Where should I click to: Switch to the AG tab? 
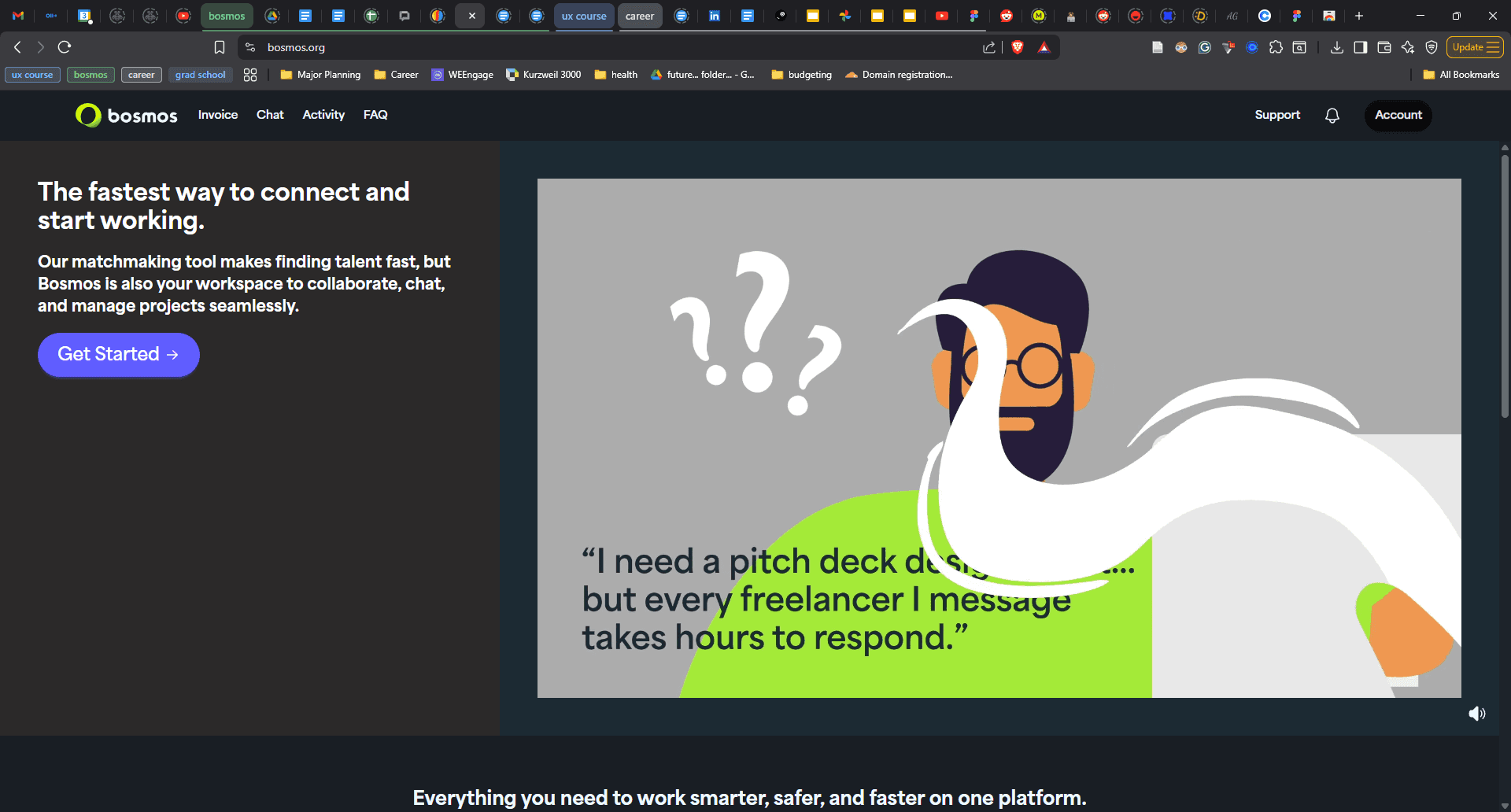1232,16
